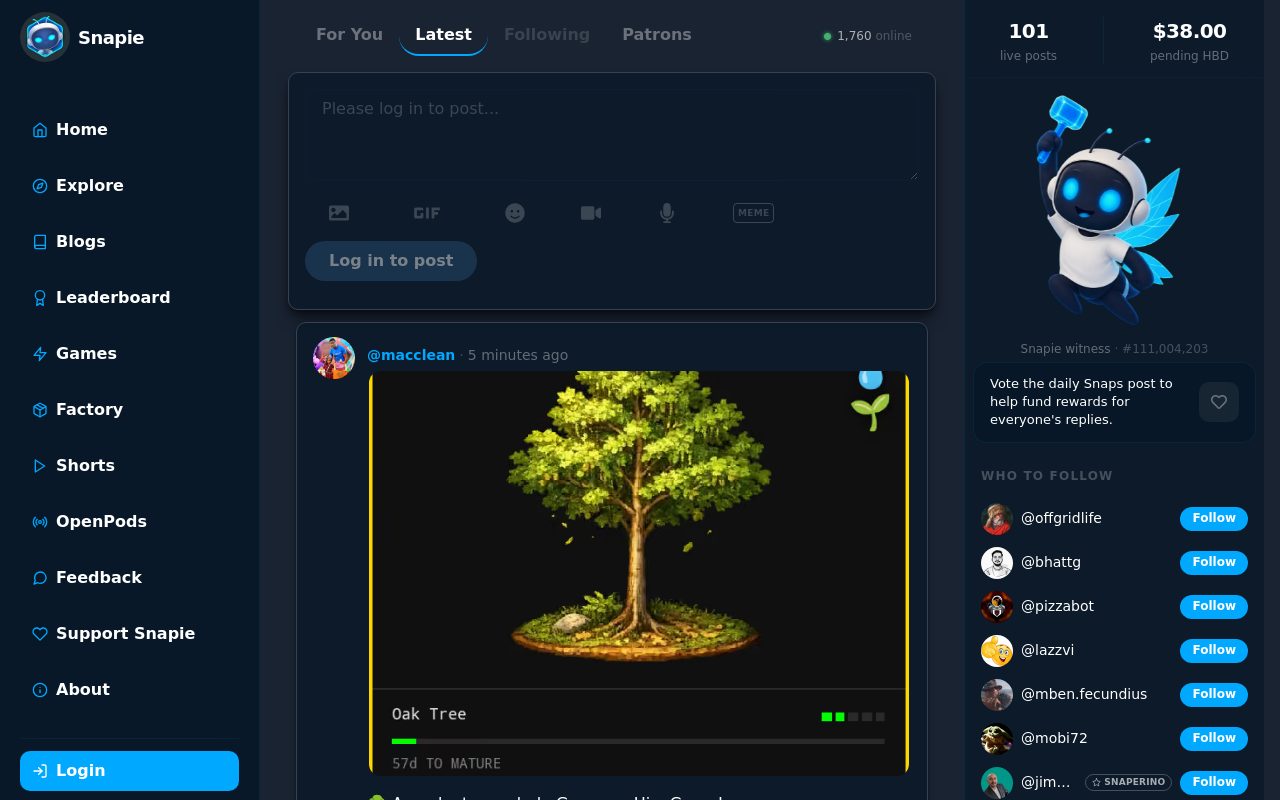Open the Feedback page

pyautogui.click(x=129, y=577)
